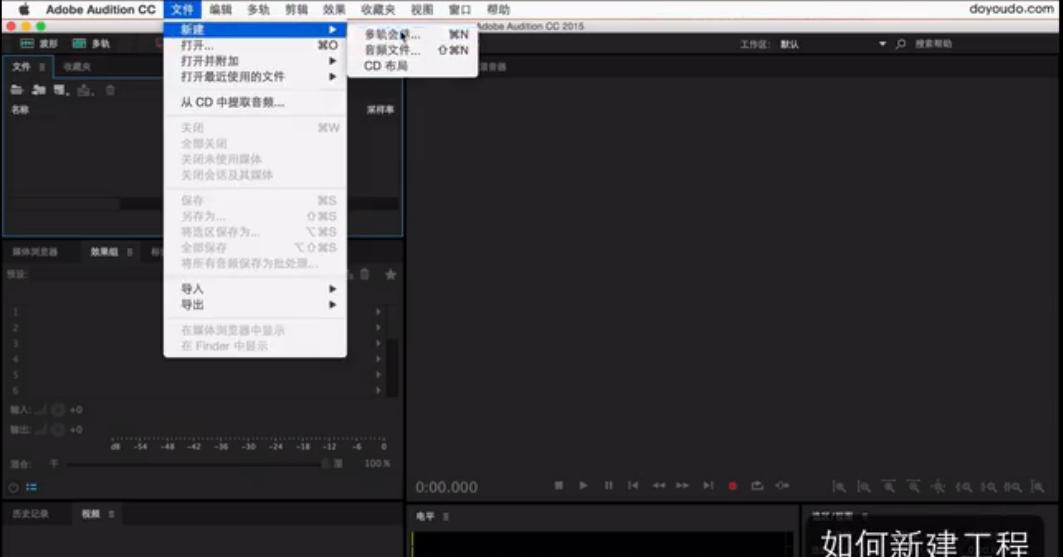Open the 帮助 menu
The width and height of the screenshot is (1063, 557).
click(498, 9)
